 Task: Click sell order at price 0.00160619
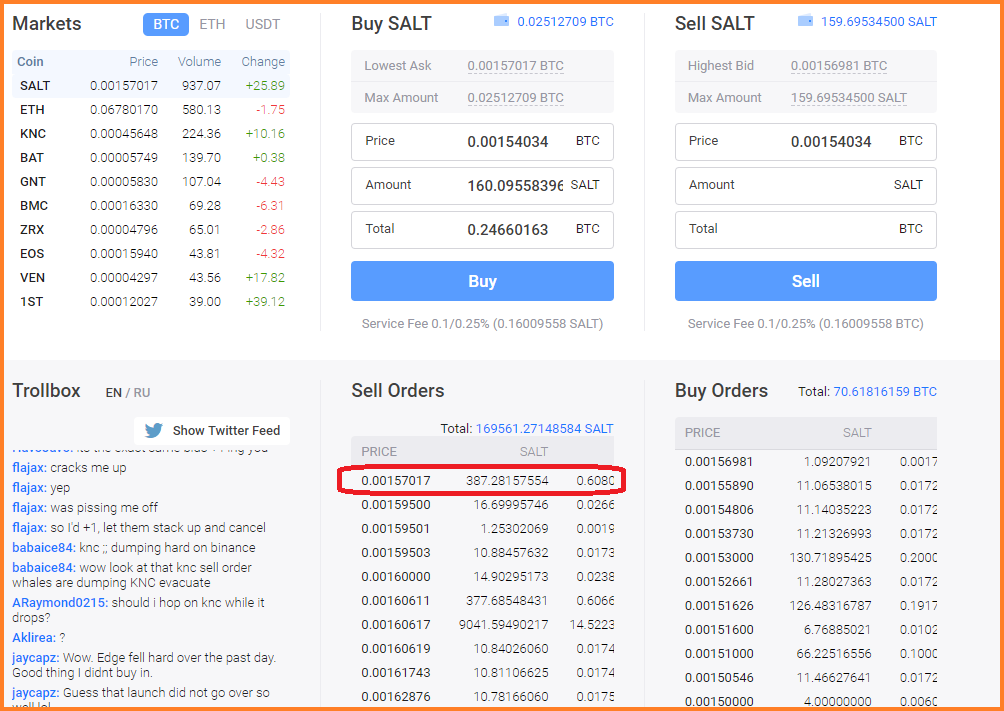[x=482, y=649]
